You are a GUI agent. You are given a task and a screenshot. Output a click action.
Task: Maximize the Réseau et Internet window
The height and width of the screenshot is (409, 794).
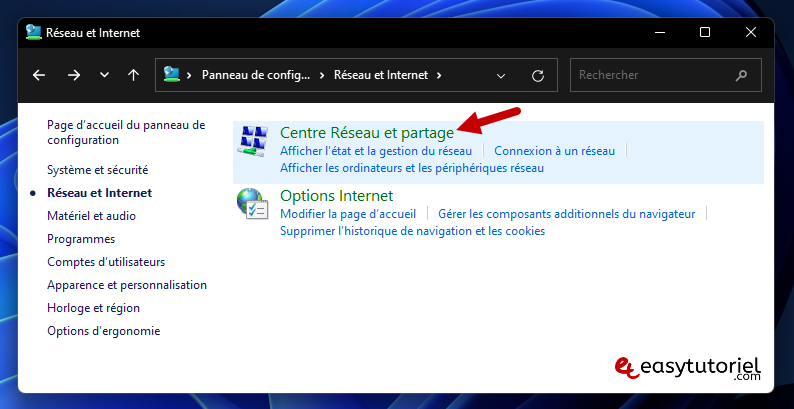(x=705, y=32)
